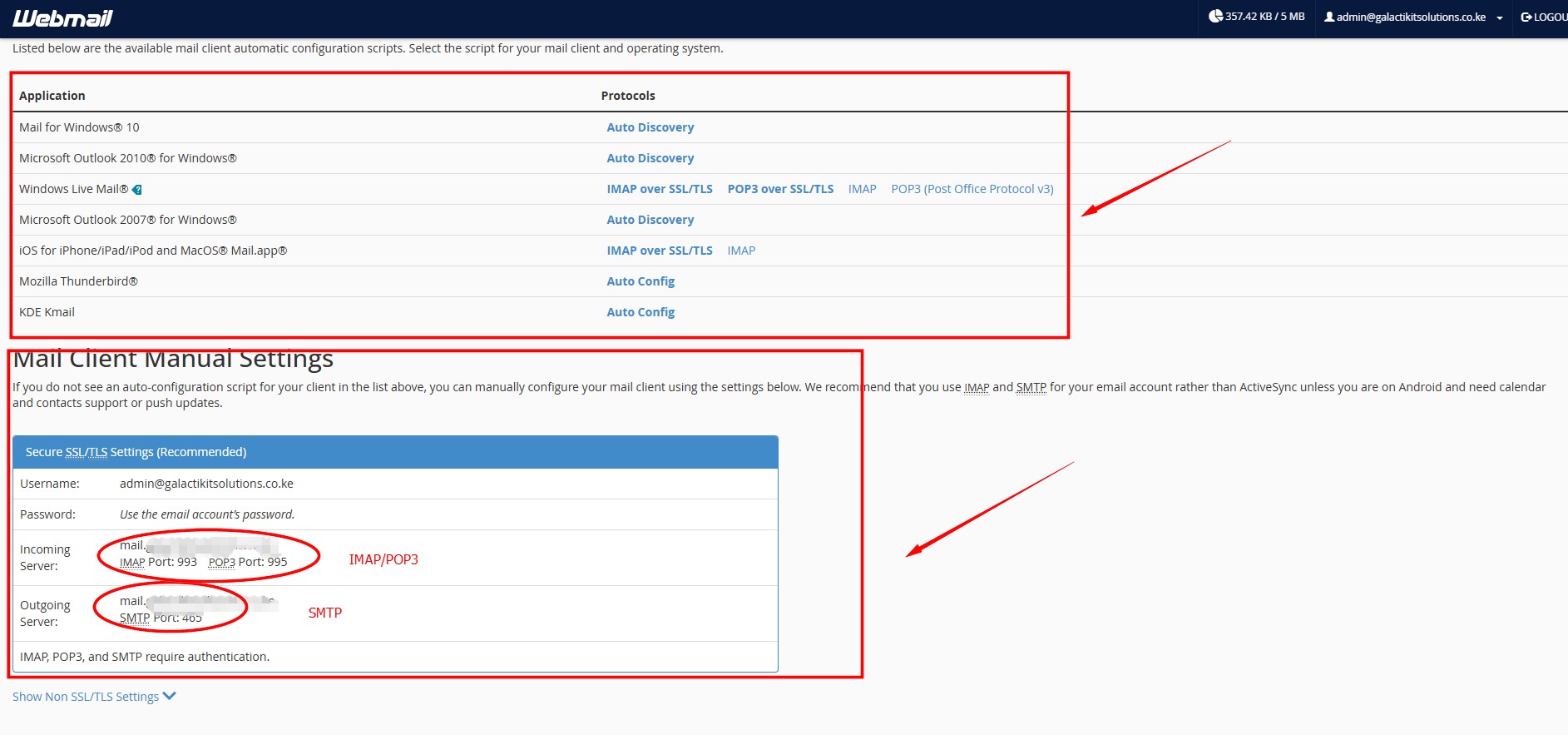Image resolution: width=1568 pixels, height=735 pixels.
Task: Choose IMAP over SSL/TLS for Windows Live Mail
Action: tap(659, 189)
